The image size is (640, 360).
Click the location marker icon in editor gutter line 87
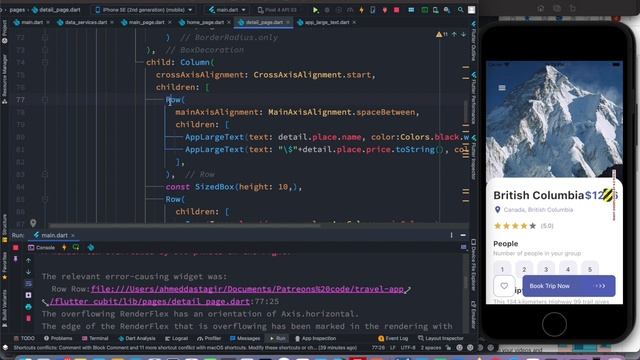click(33, 223)
